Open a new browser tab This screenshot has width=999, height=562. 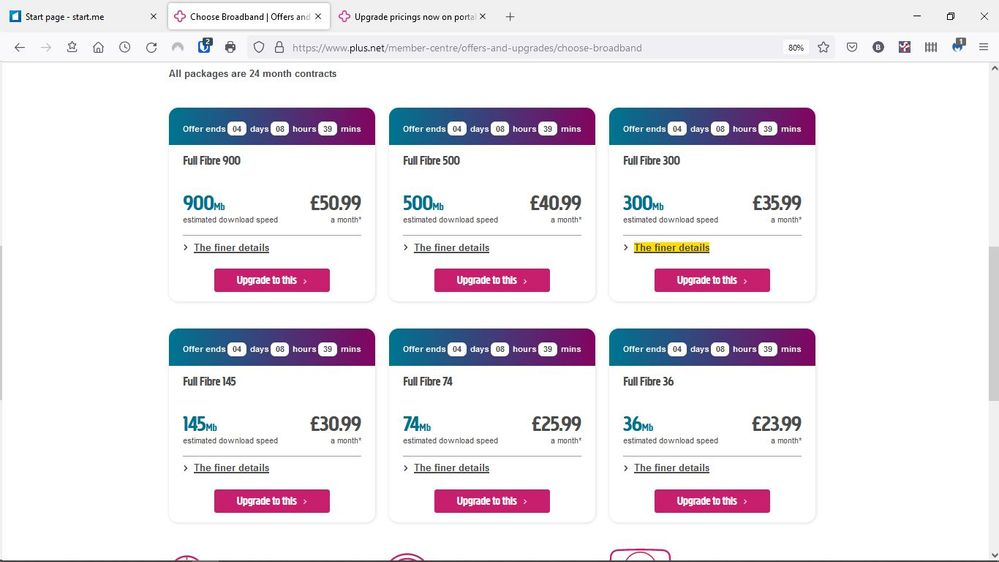tap(510, 17)
